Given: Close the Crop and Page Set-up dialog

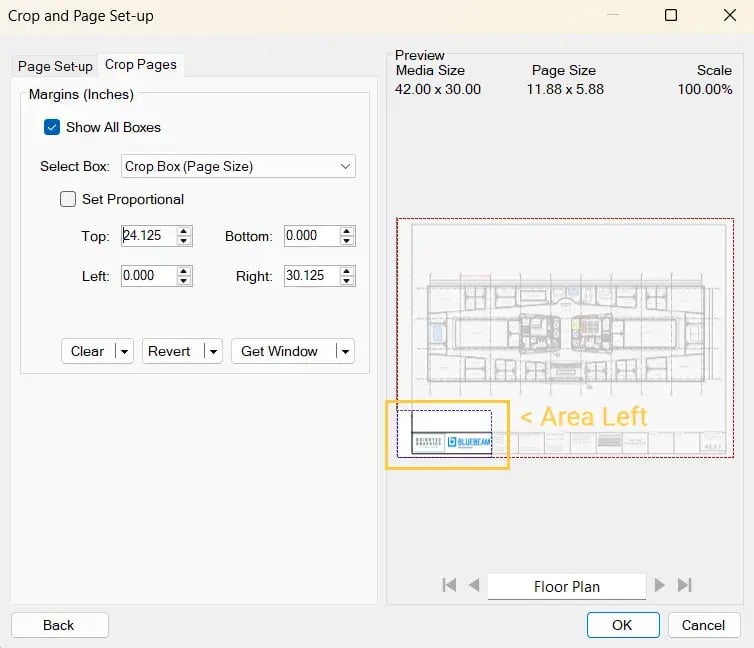Looking at the screenshot, I should pos(730,15).
